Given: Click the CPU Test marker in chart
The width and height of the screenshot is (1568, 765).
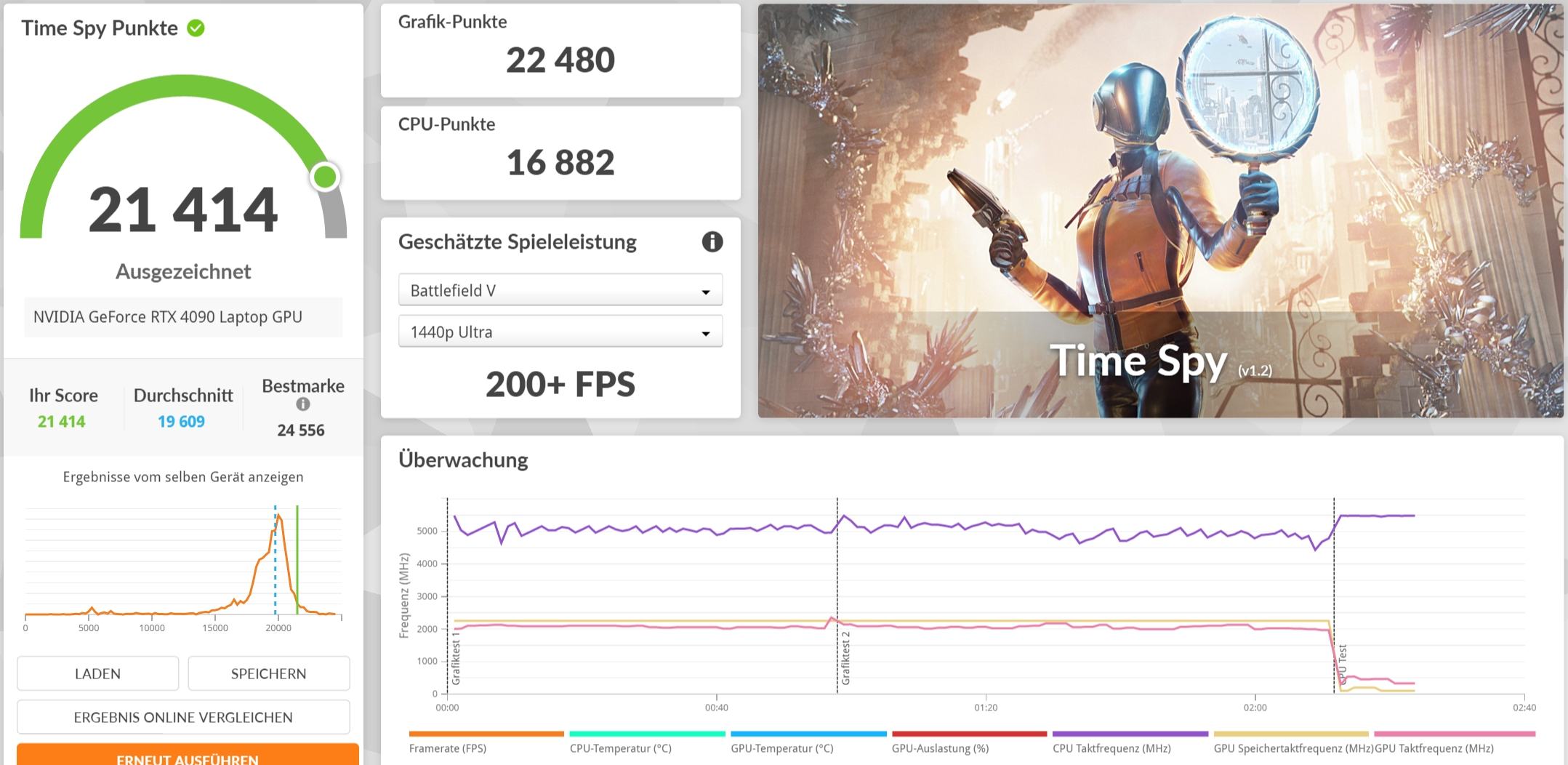Looking at the screenshot, I should point(1343,663).
